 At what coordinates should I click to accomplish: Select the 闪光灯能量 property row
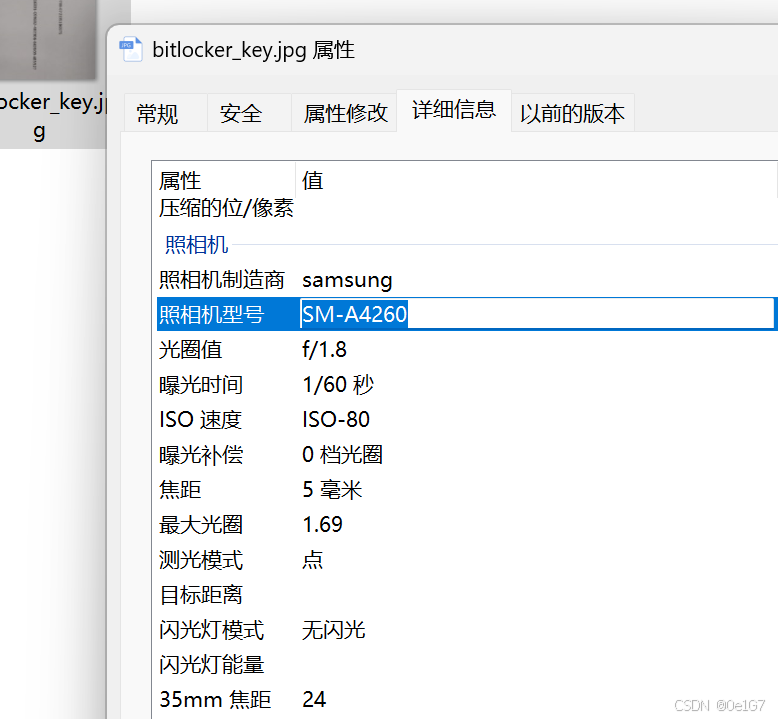(466, 664)
